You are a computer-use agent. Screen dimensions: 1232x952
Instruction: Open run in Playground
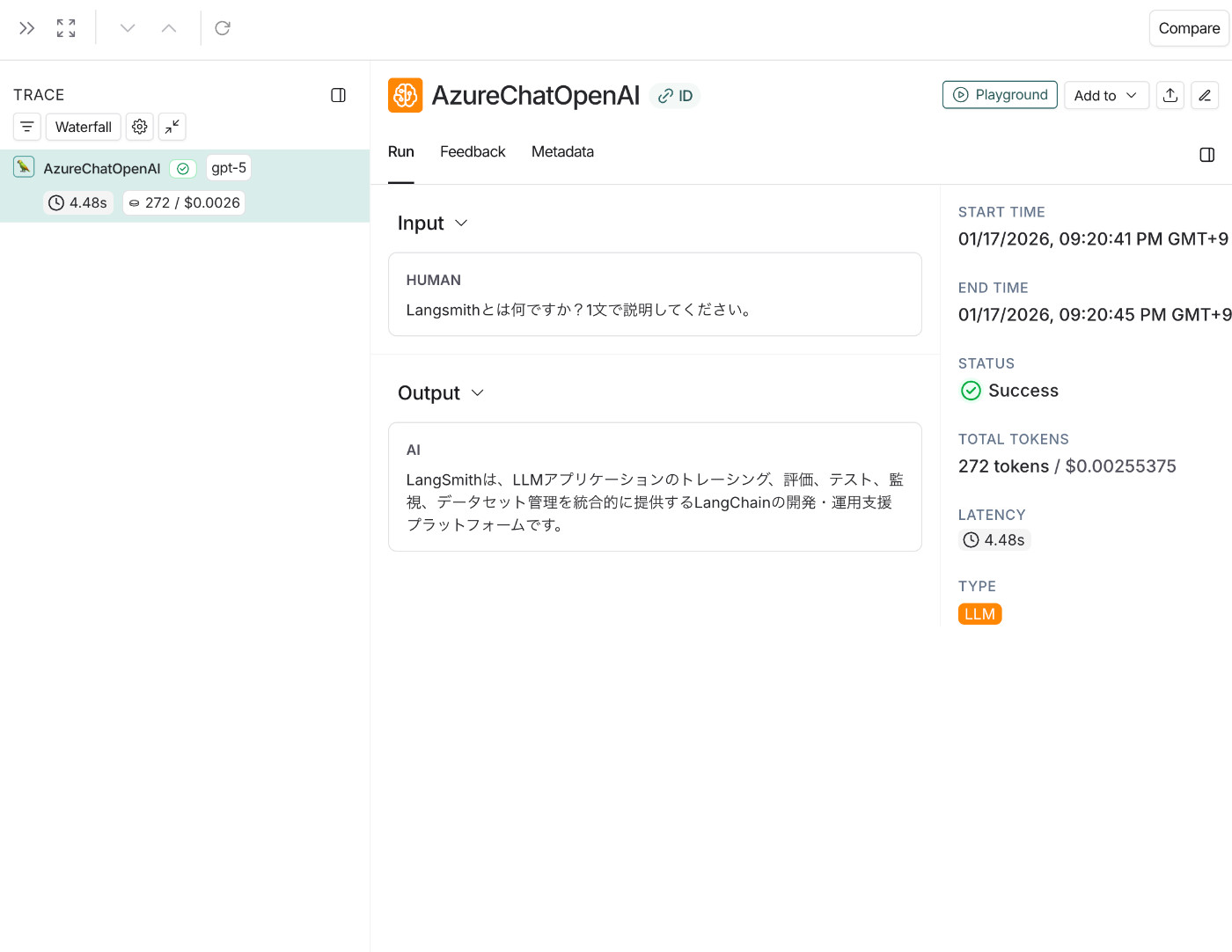pyautogui.click(x=1000, y=95)
